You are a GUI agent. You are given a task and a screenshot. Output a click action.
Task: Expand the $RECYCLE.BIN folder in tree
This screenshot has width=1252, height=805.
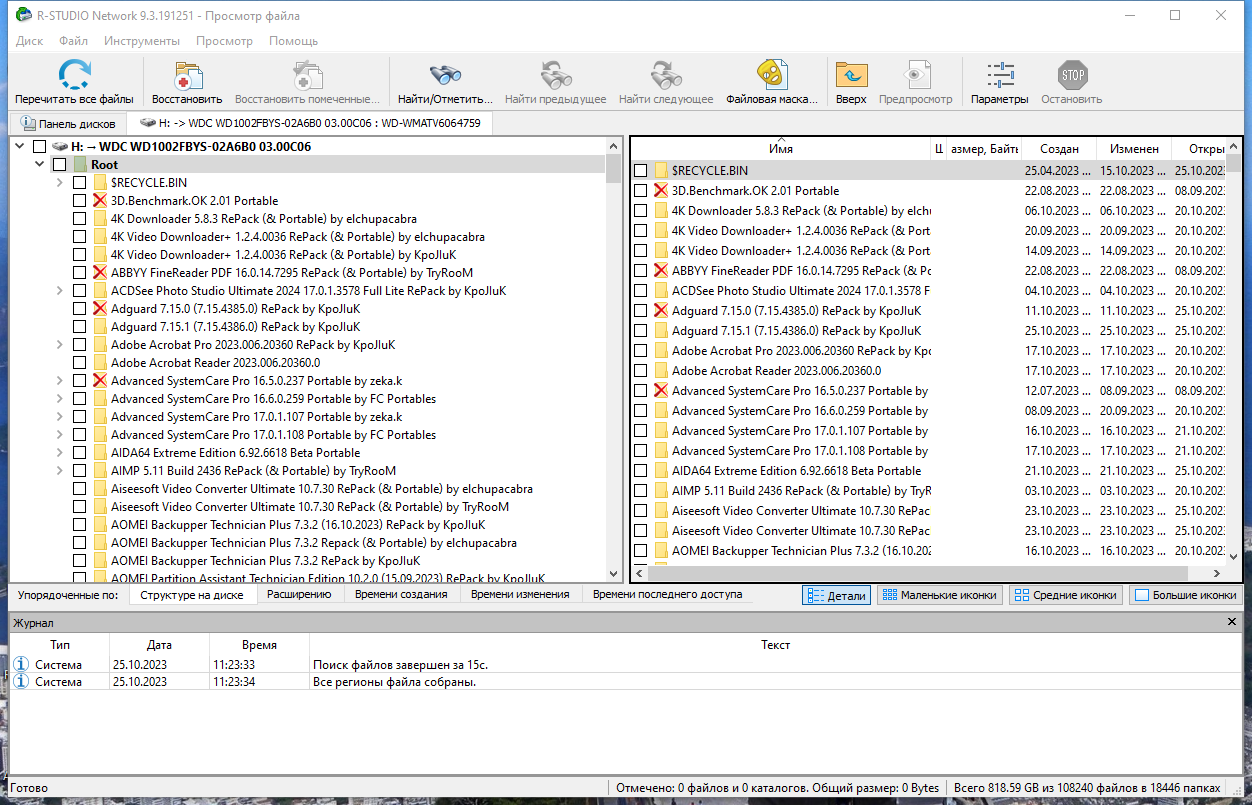(59, 183)
